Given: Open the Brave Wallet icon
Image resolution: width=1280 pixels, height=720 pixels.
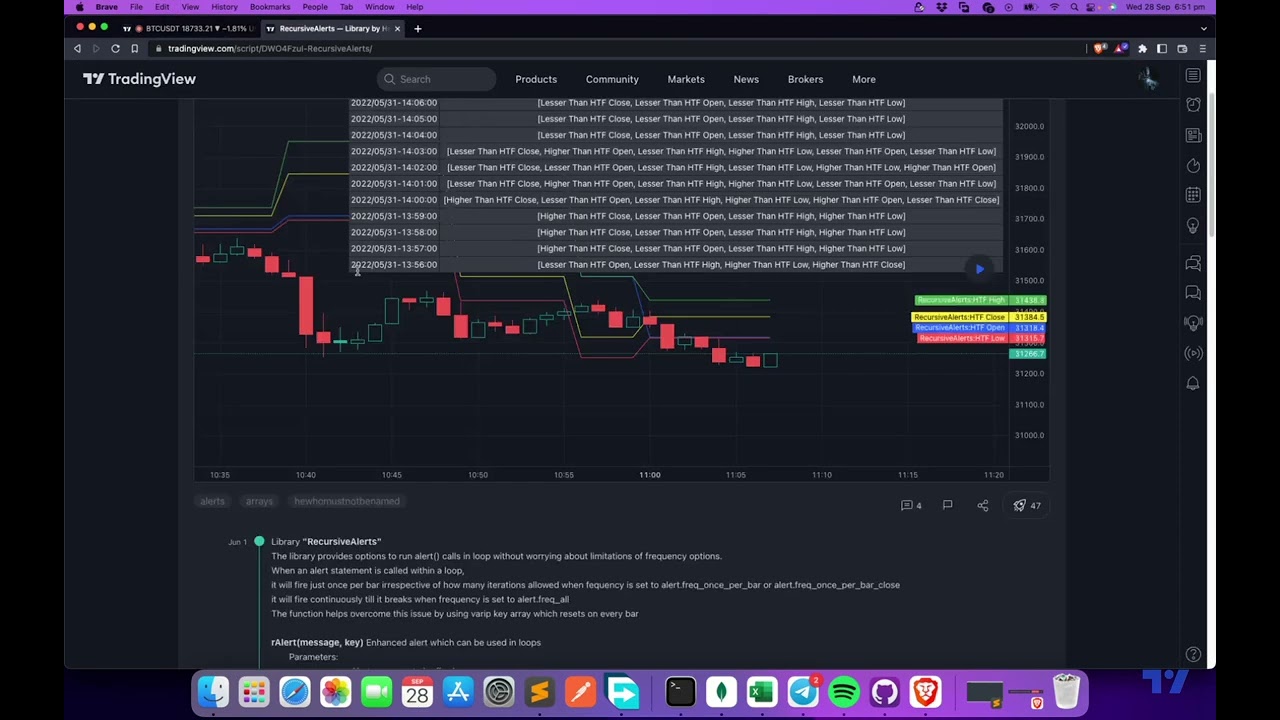Looking at the screenshot, I should tap(1182, 48).
